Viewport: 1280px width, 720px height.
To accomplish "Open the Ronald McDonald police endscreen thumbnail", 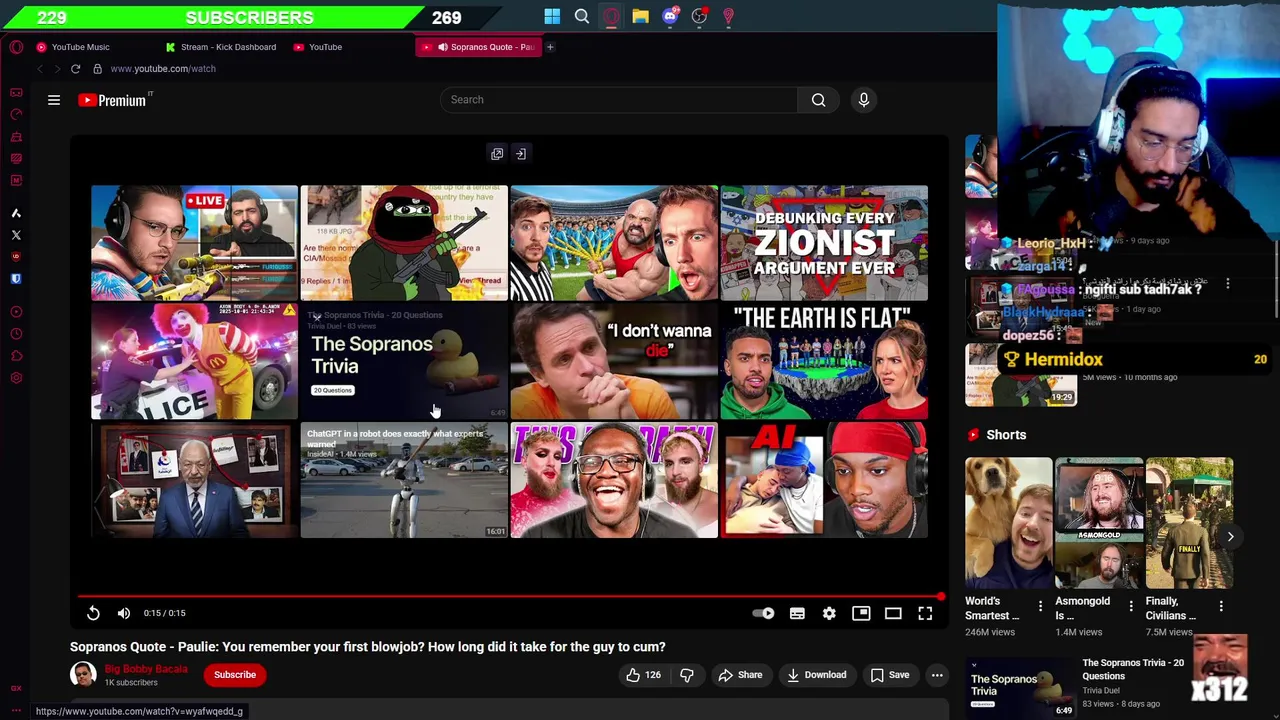I will (x=194, y=362).
